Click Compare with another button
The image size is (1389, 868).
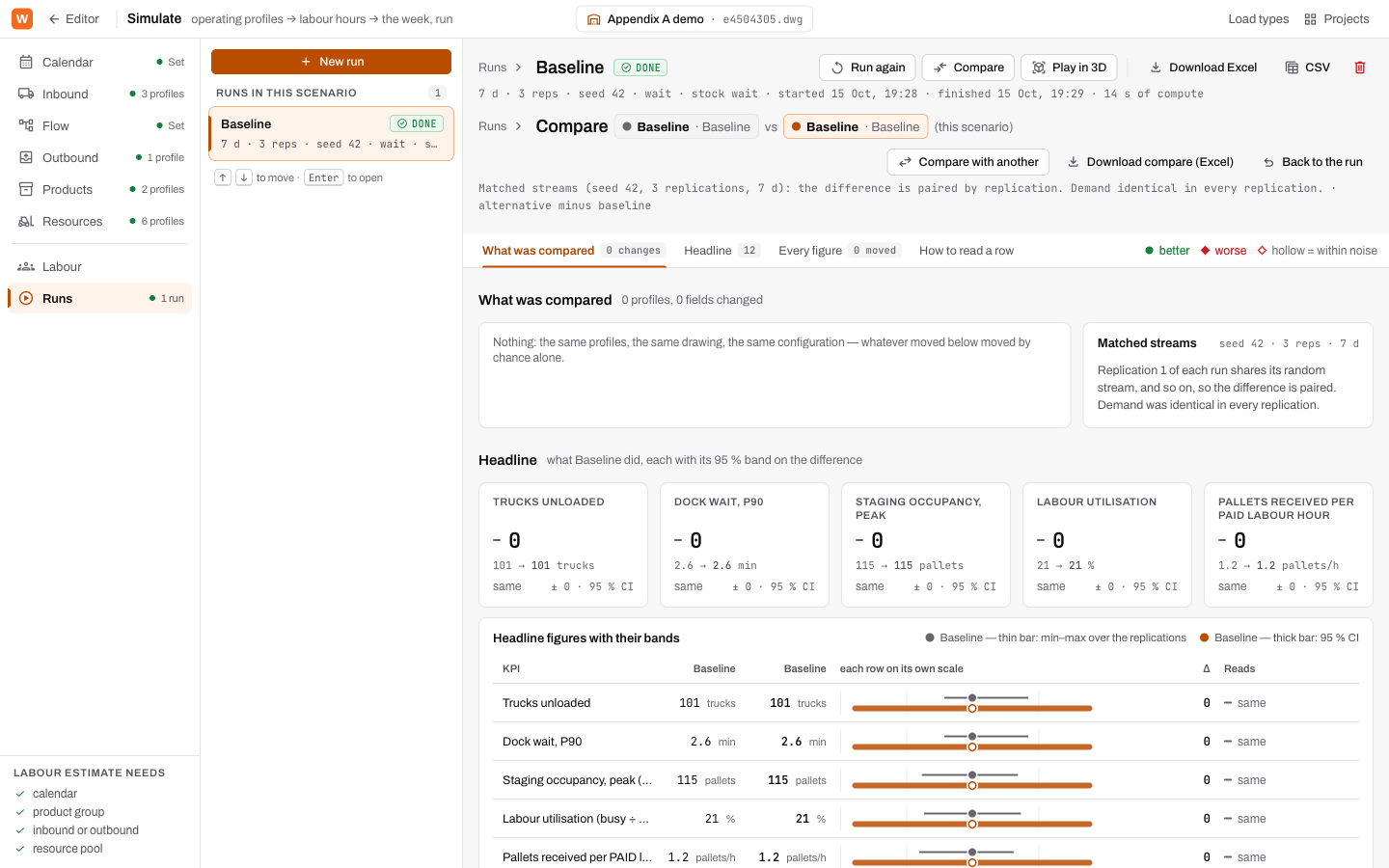tap(967, 162)
